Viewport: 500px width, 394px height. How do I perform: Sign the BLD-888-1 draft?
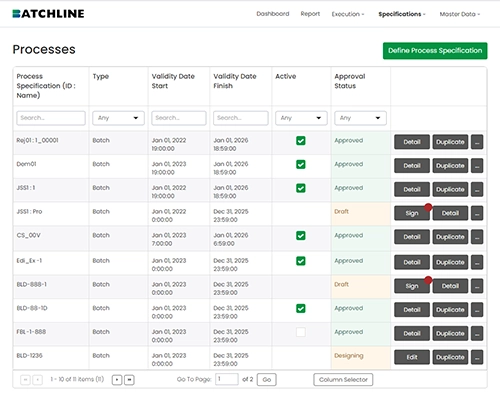tap(412, 286)
